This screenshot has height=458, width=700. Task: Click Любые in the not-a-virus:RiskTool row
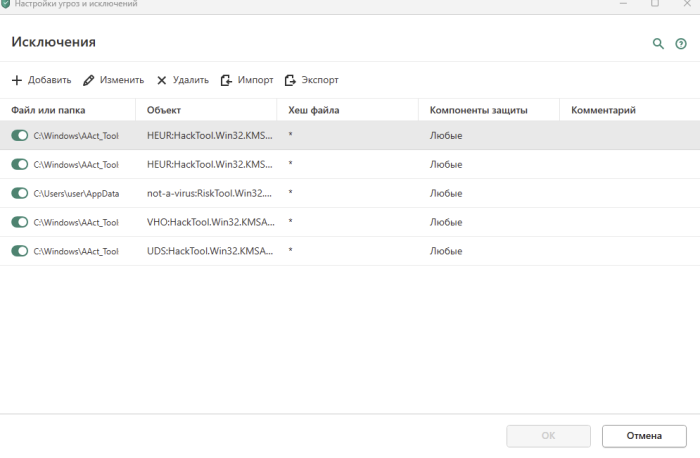click(446, 193)
